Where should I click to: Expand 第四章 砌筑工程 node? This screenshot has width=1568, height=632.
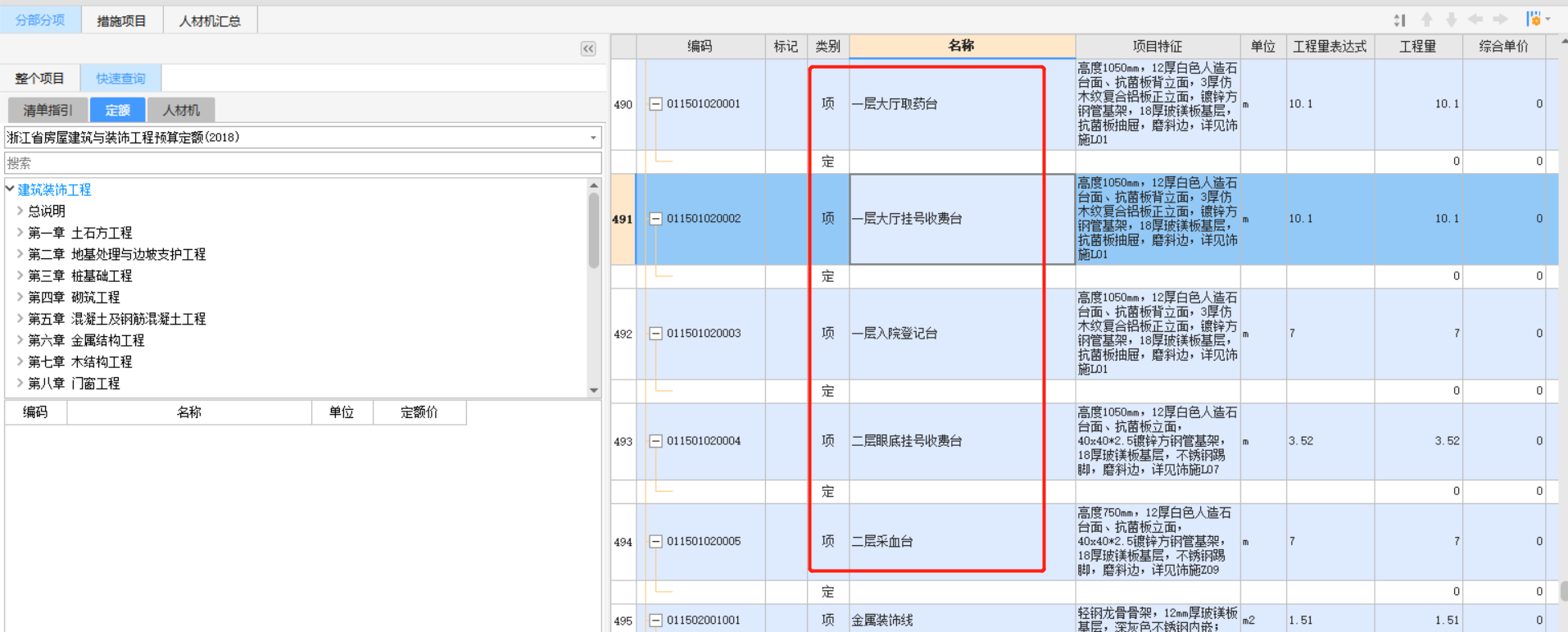[x=20, y=297]
